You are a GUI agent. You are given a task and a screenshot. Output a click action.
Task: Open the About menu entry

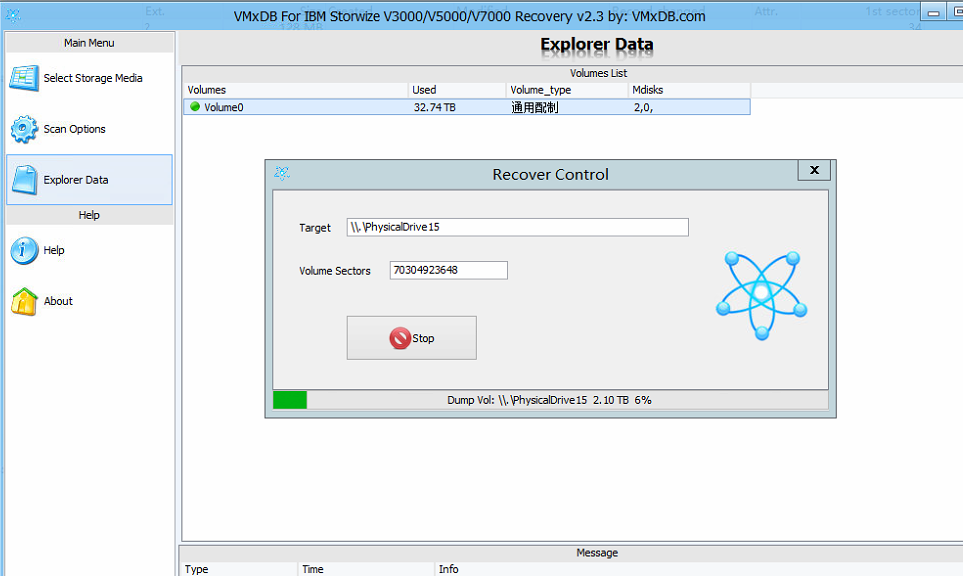coord(89,302)
